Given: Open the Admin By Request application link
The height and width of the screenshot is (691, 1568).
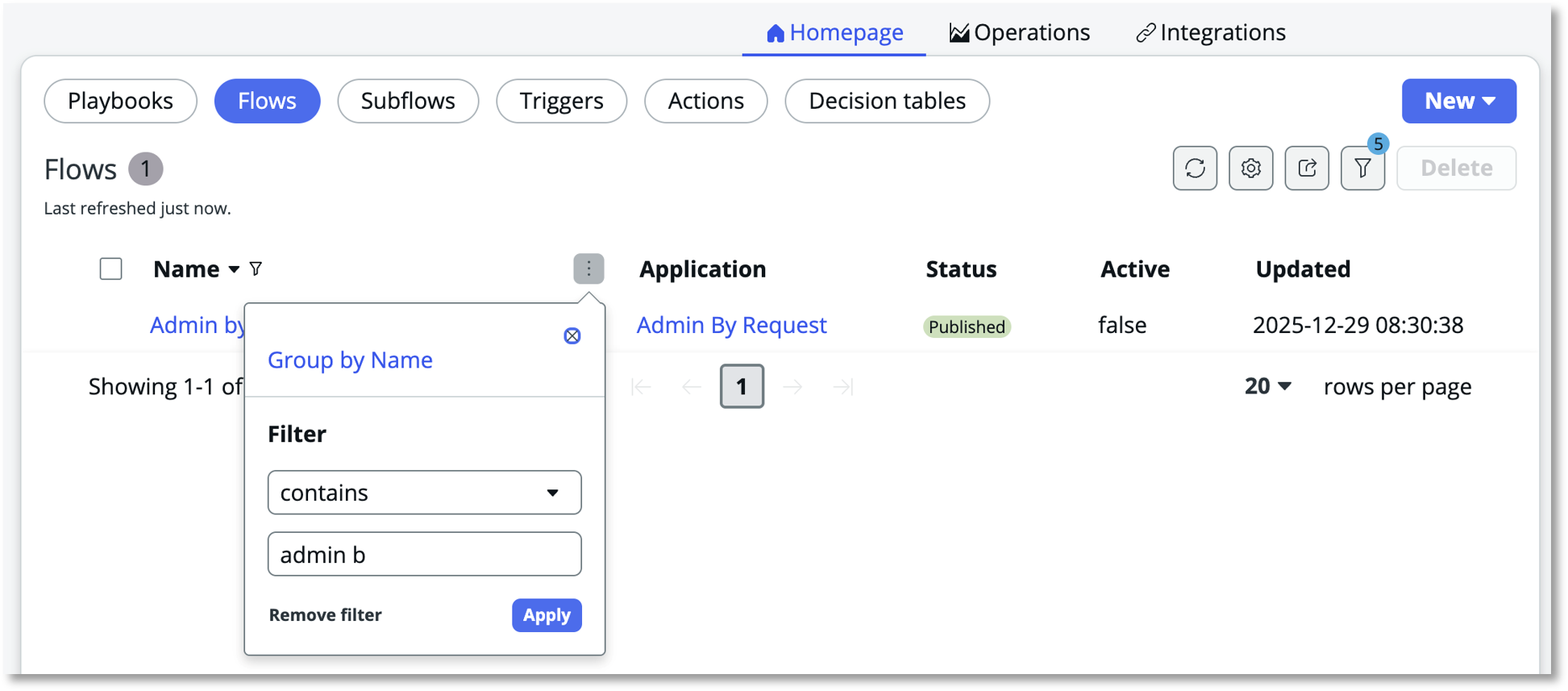Looking at the screenshot, I should [x=731, y=325].
